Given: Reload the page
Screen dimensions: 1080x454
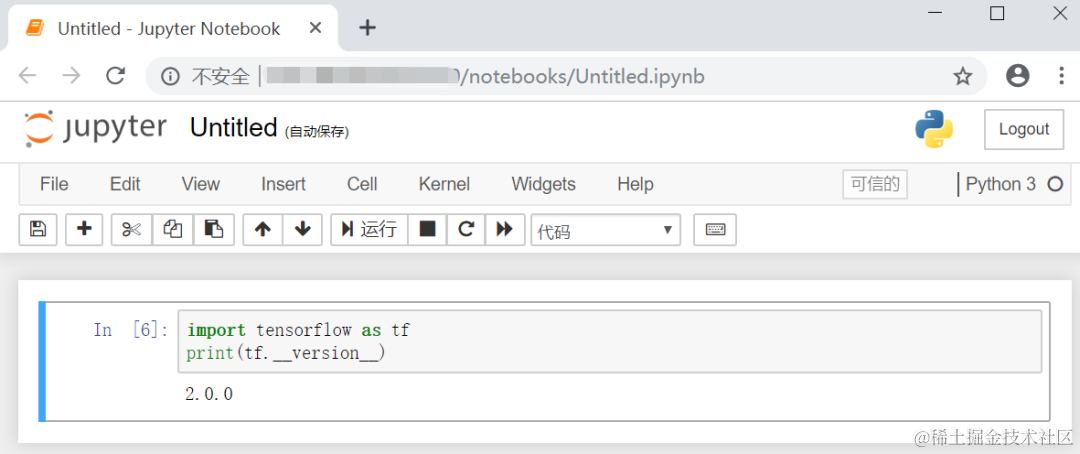Looking at the screenshot, I should [x=116, y=76].
